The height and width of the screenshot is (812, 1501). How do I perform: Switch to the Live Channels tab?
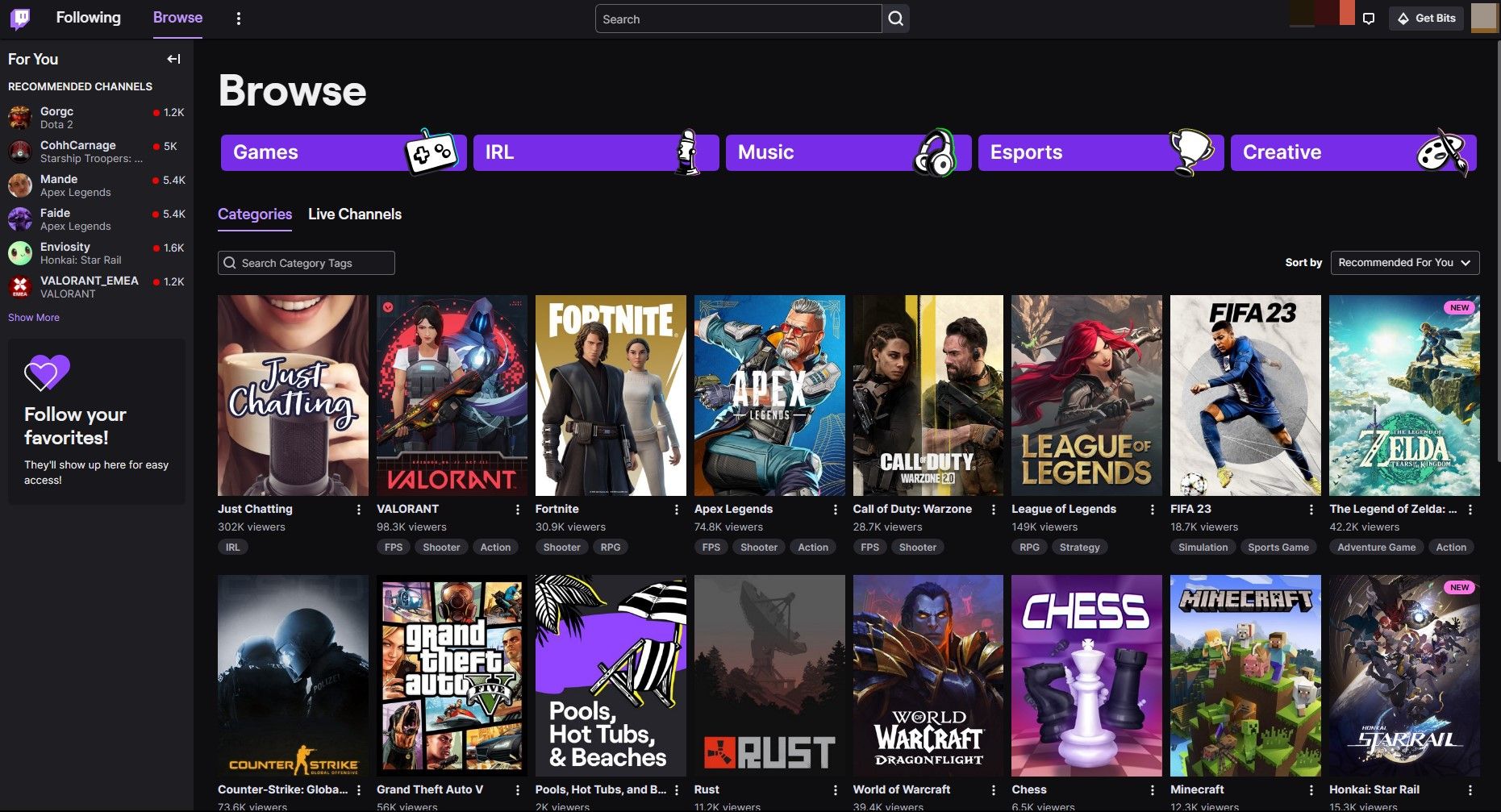pyautogui.click(x=354, y=214)
